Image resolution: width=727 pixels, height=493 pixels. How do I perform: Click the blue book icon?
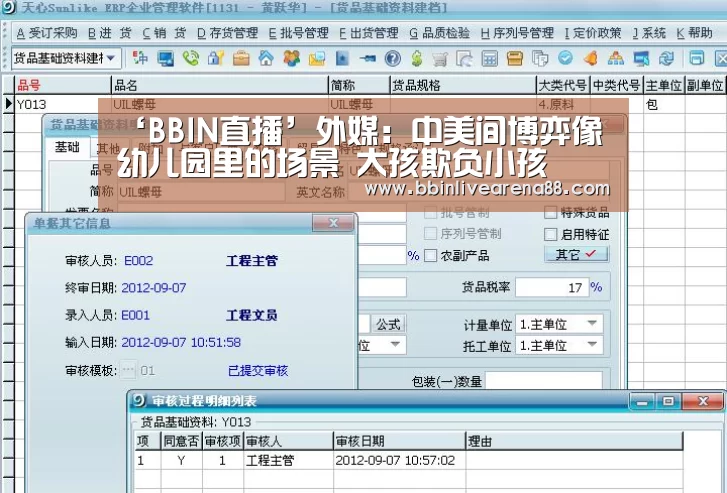(342, 58)
